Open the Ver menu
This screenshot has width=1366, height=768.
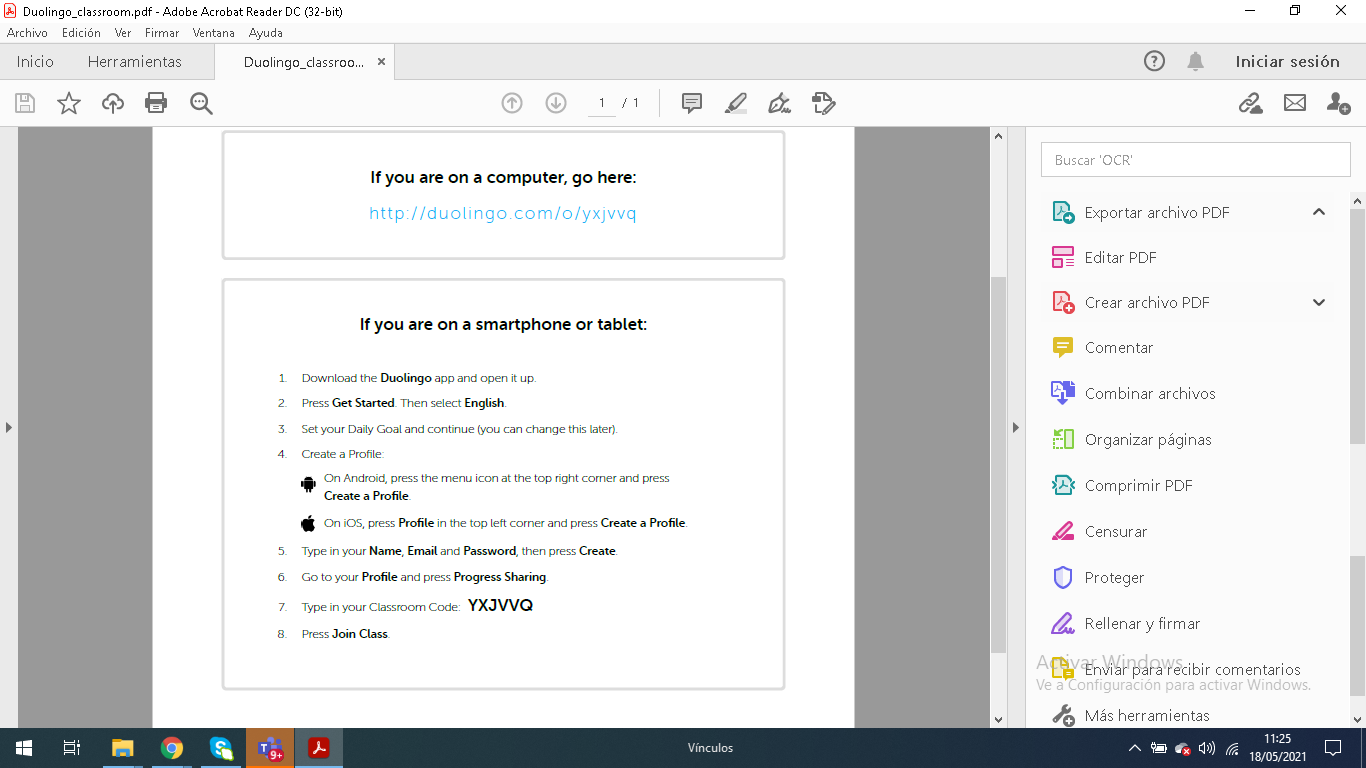(123, 33)
